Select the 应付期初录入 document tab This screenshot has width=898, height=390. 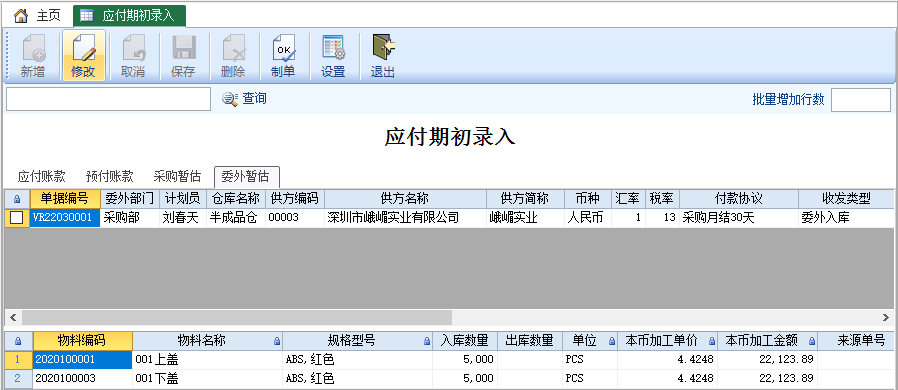pos(129,15)
